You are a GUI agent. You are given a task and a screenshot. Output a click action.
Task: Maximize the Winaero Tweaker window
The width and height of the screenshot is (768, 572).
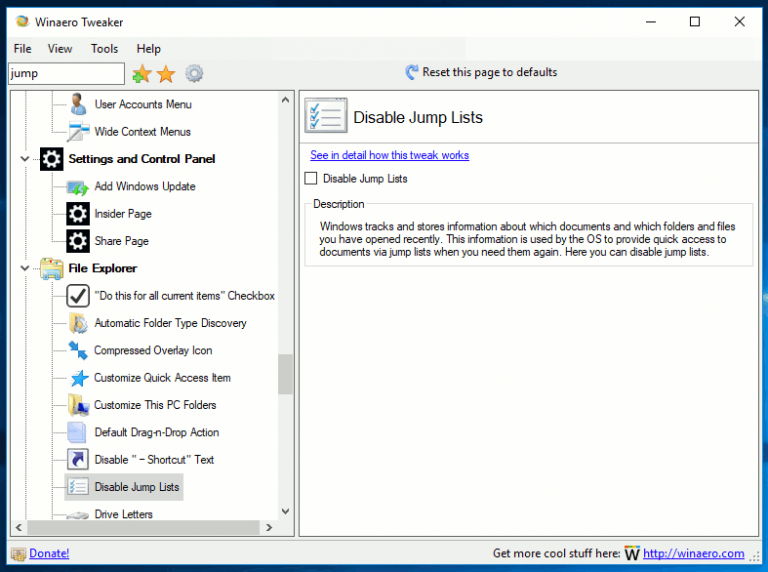[x=695, y=22]
